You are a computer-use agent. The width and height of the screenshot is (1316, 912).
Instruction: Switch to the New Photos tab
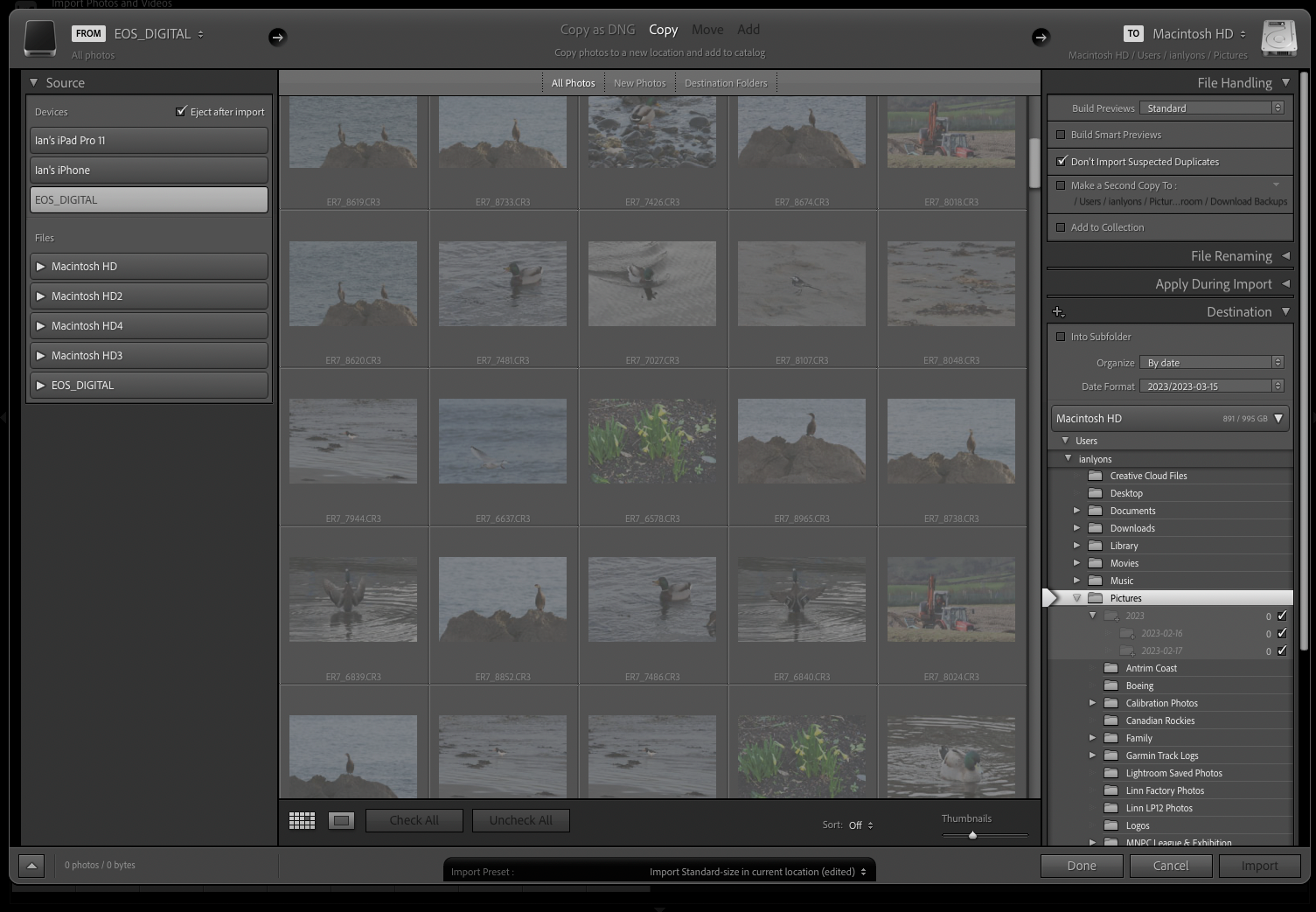(x=639, y=82)
